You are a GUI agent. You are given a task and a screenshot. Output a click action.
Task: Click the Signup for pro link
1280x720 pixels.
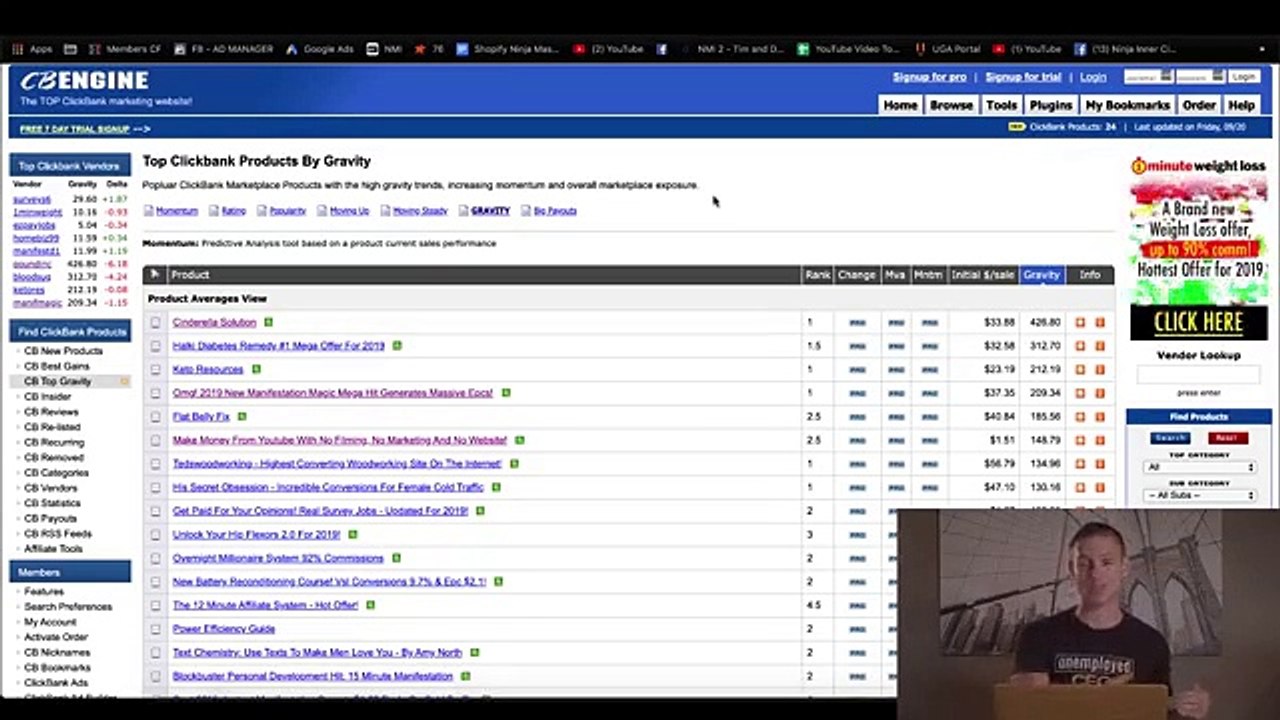click(x=929, y=77)
